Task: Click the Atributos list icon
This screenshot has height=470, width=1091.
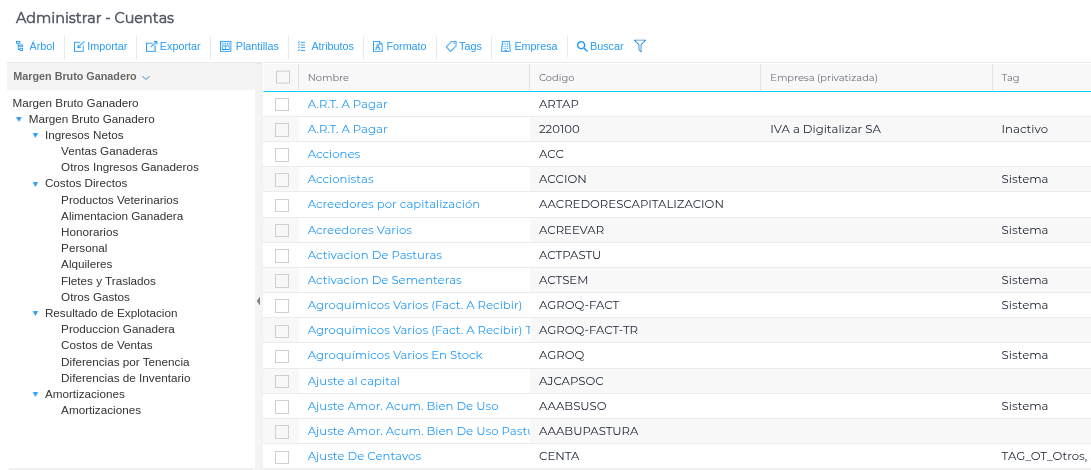Action: click(302, 46)
